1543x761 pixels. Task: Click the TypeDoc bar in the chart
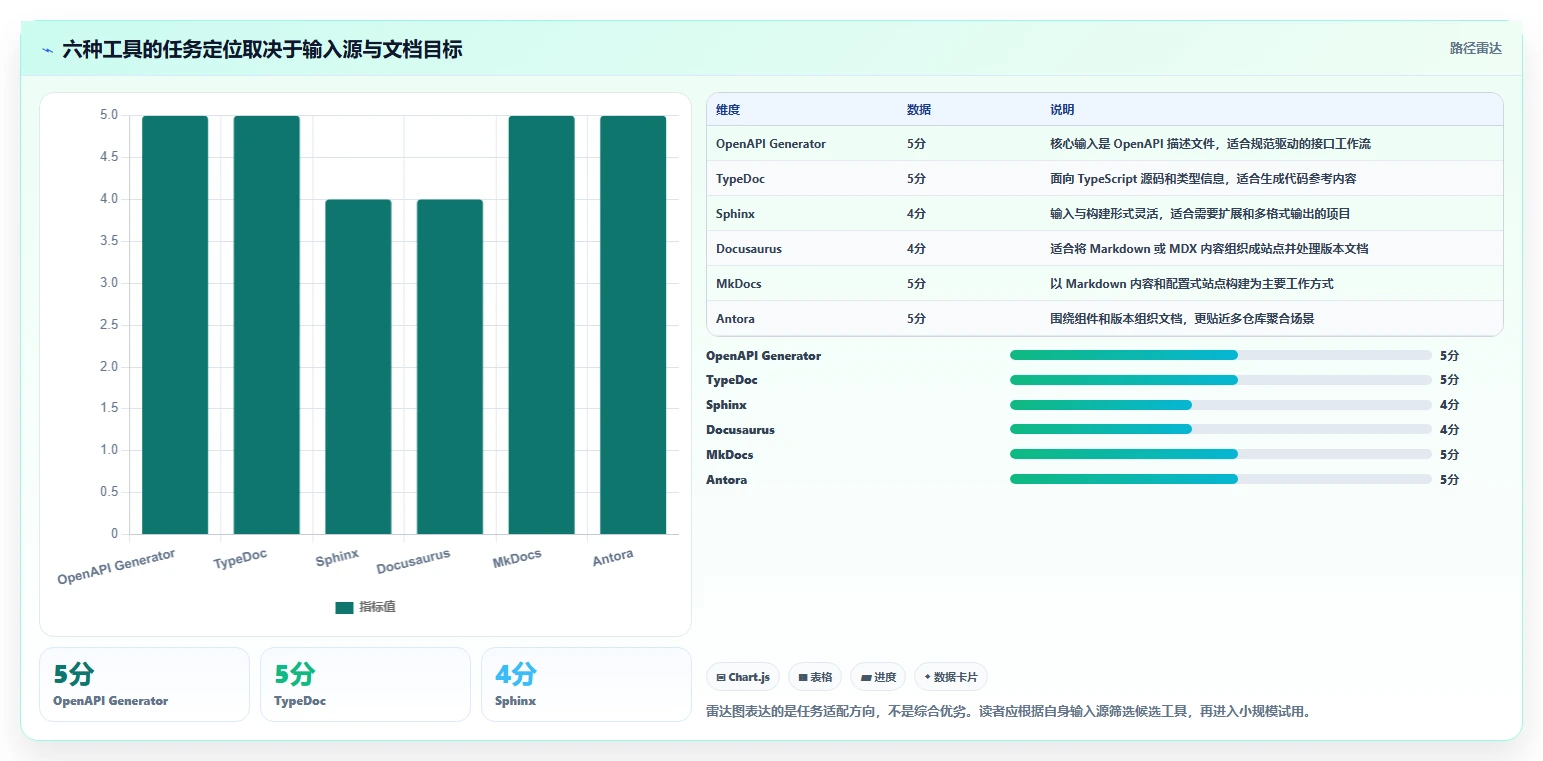tap(267, 325)
